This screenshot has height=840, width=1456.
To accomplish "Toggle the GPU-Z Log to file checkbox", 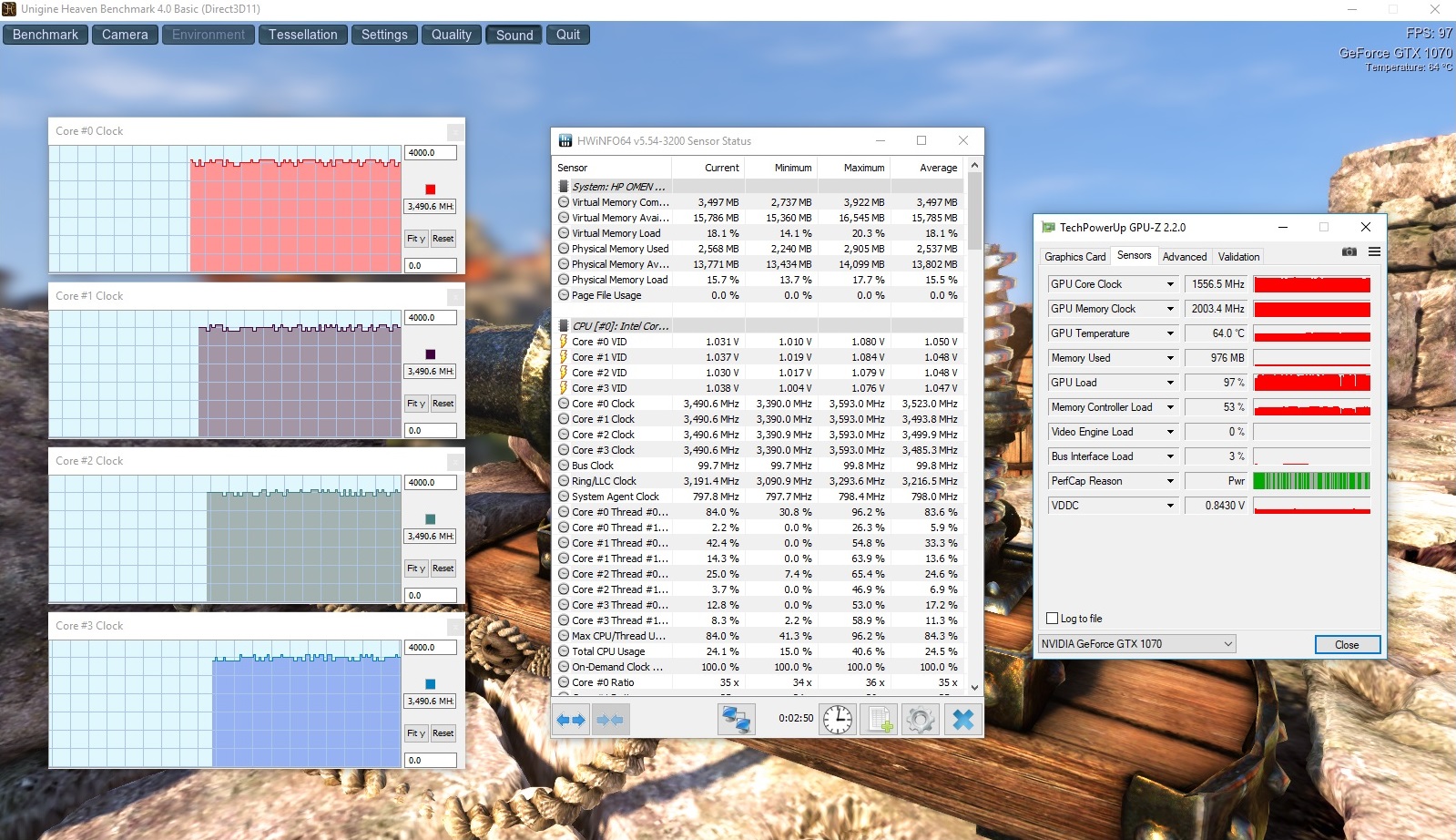I will point(1053,619).
